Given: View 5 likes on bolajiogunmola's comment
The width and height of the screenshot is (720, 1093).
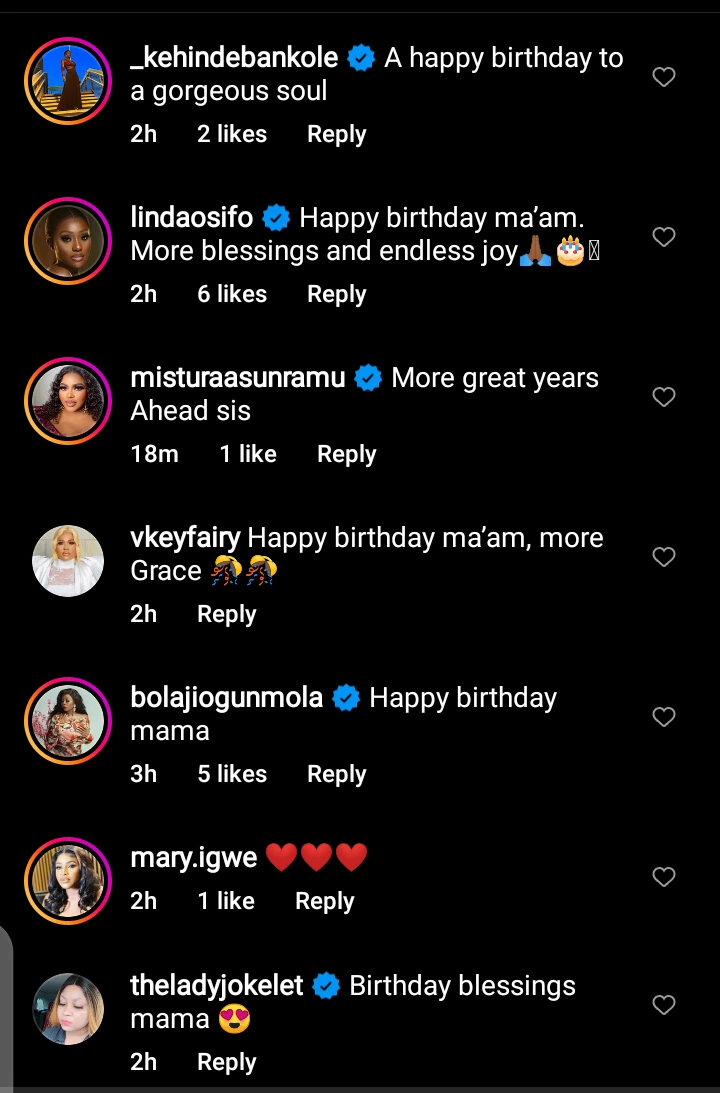Looking at the screenshot, I should 232,774.
